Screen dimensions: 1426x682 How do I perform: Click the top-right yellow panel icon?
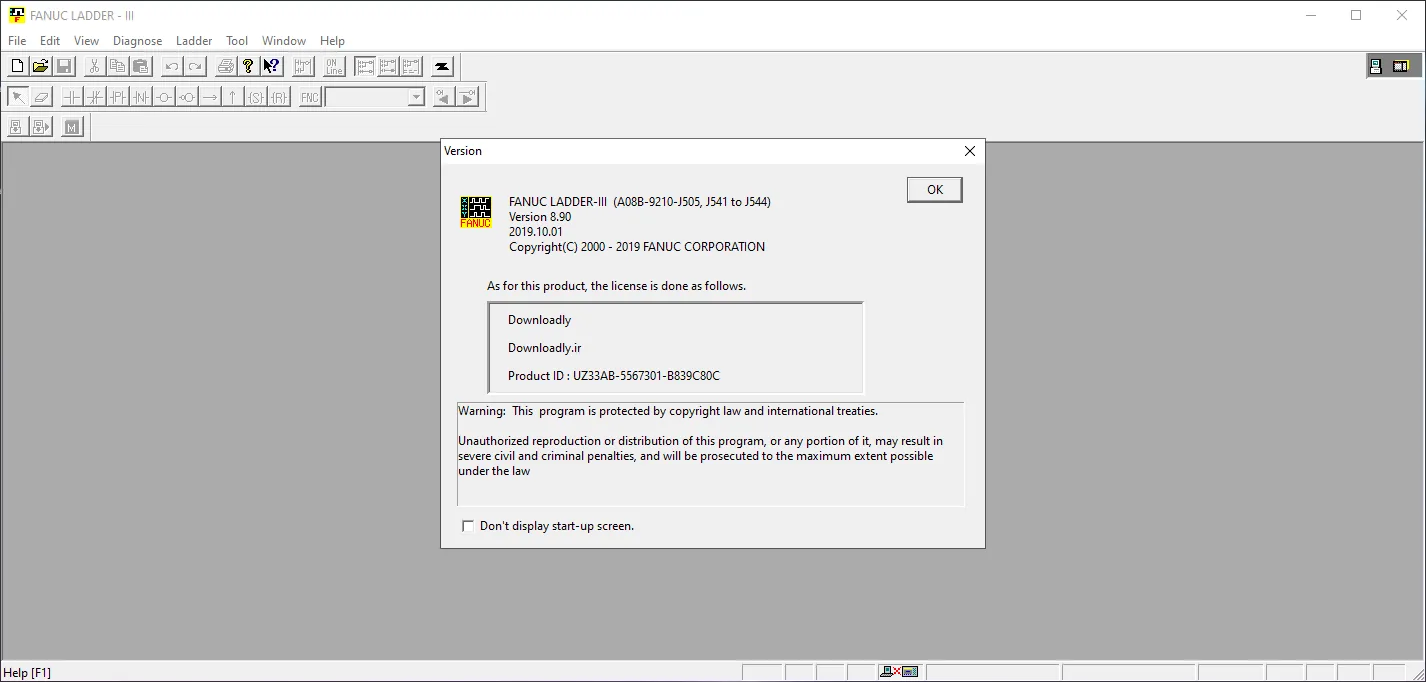coord(1400,67)
